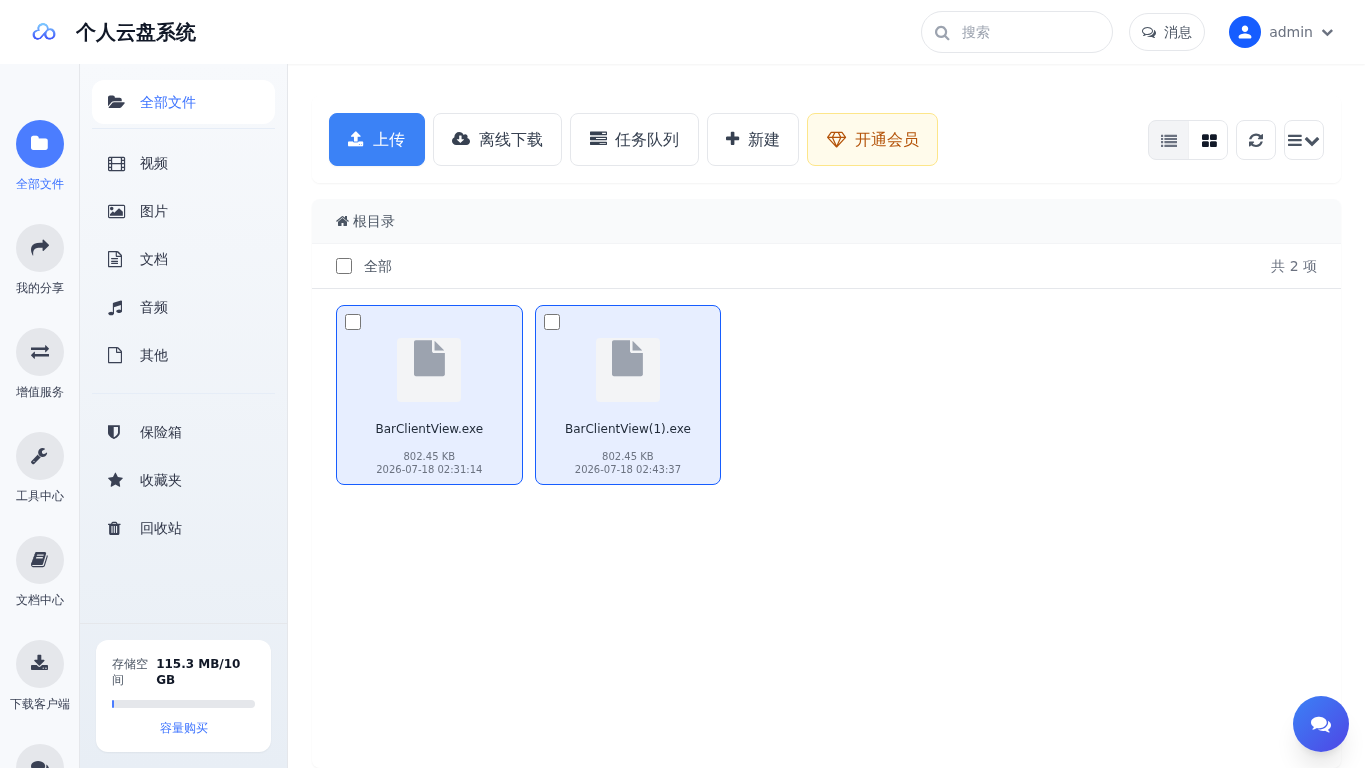
Task: Click the 图片 image icon
Action: [116, 212]
